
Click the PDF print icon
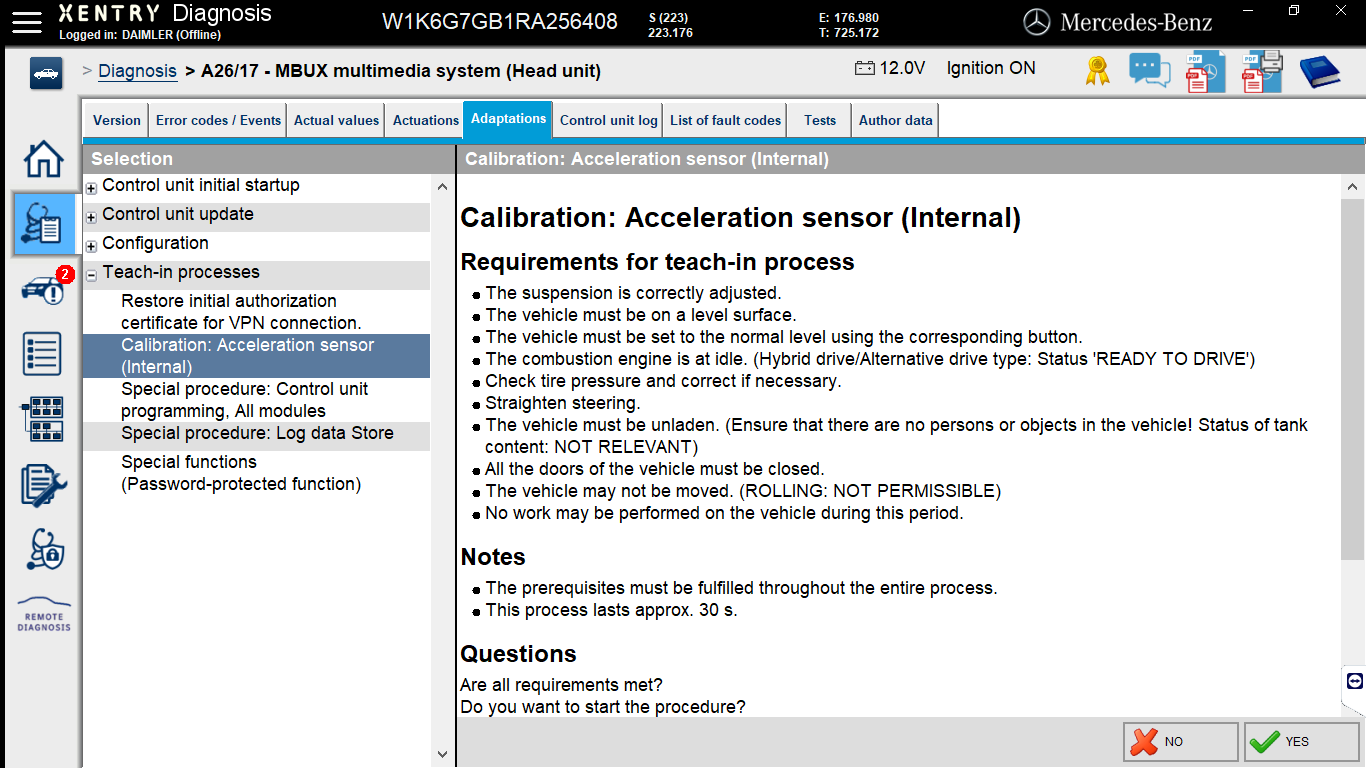1261,71
